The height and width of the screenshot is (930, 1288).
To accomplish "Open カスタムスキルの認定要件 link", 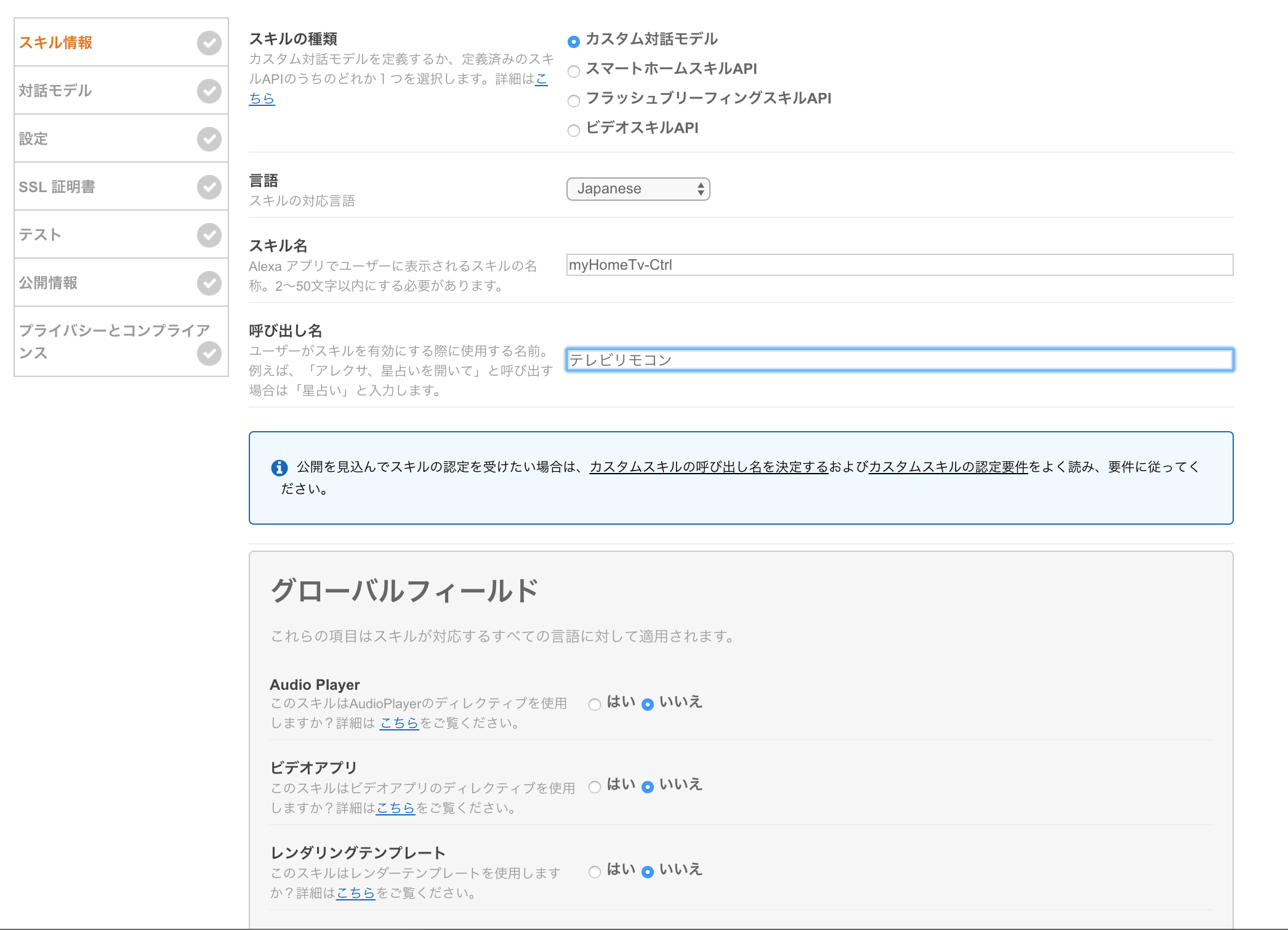I will tap(948, 467).
